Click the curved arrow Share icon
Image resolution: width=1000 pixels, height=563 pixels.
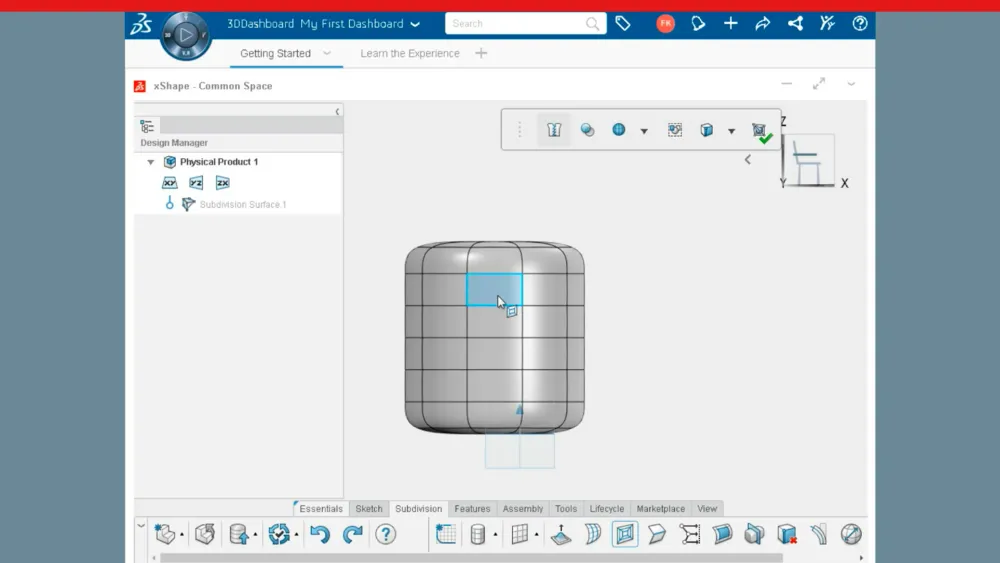click(763, 24)
